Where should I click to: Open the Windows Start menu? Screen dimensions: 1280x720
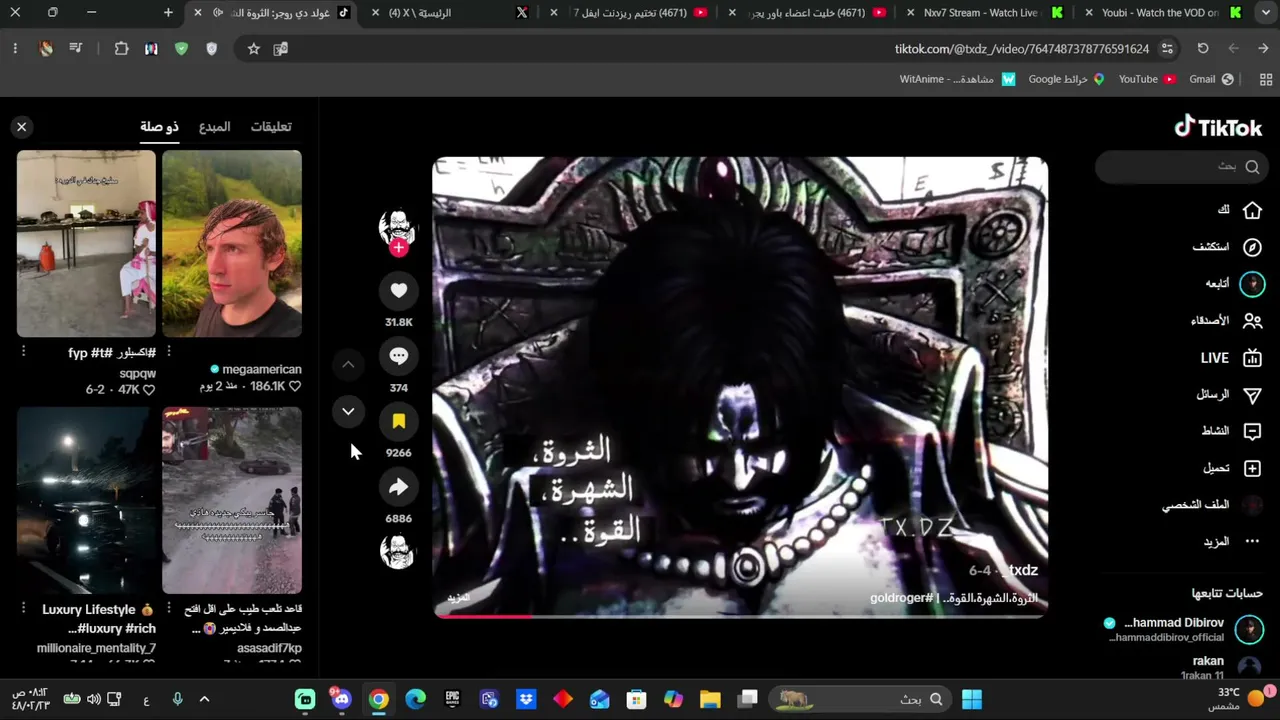(972, 700)
